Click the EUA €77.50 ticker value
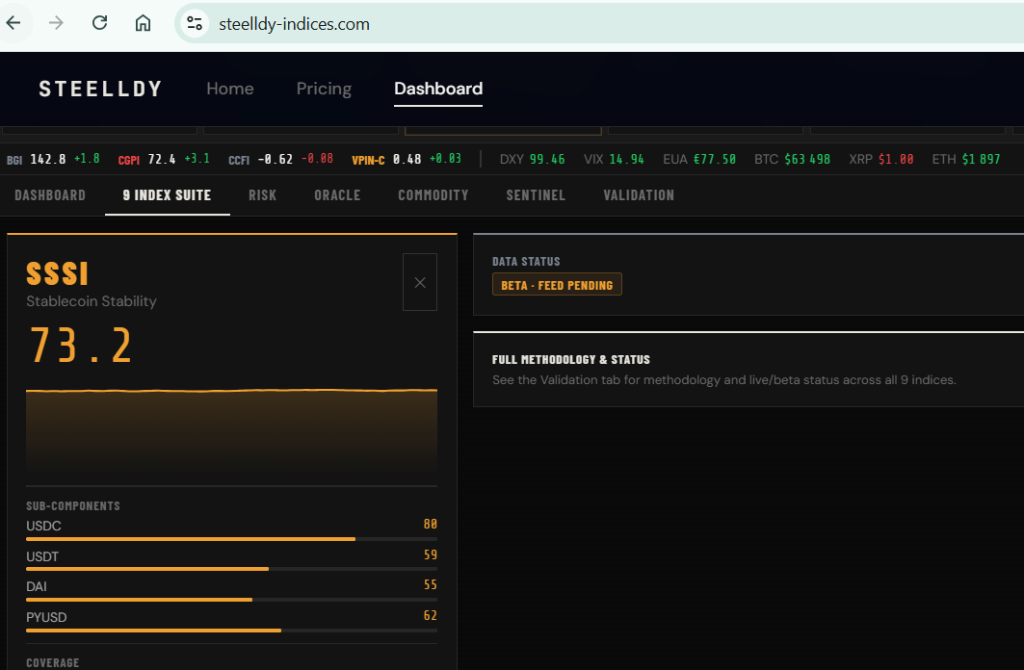1024x670 pixels. (699, 159)
